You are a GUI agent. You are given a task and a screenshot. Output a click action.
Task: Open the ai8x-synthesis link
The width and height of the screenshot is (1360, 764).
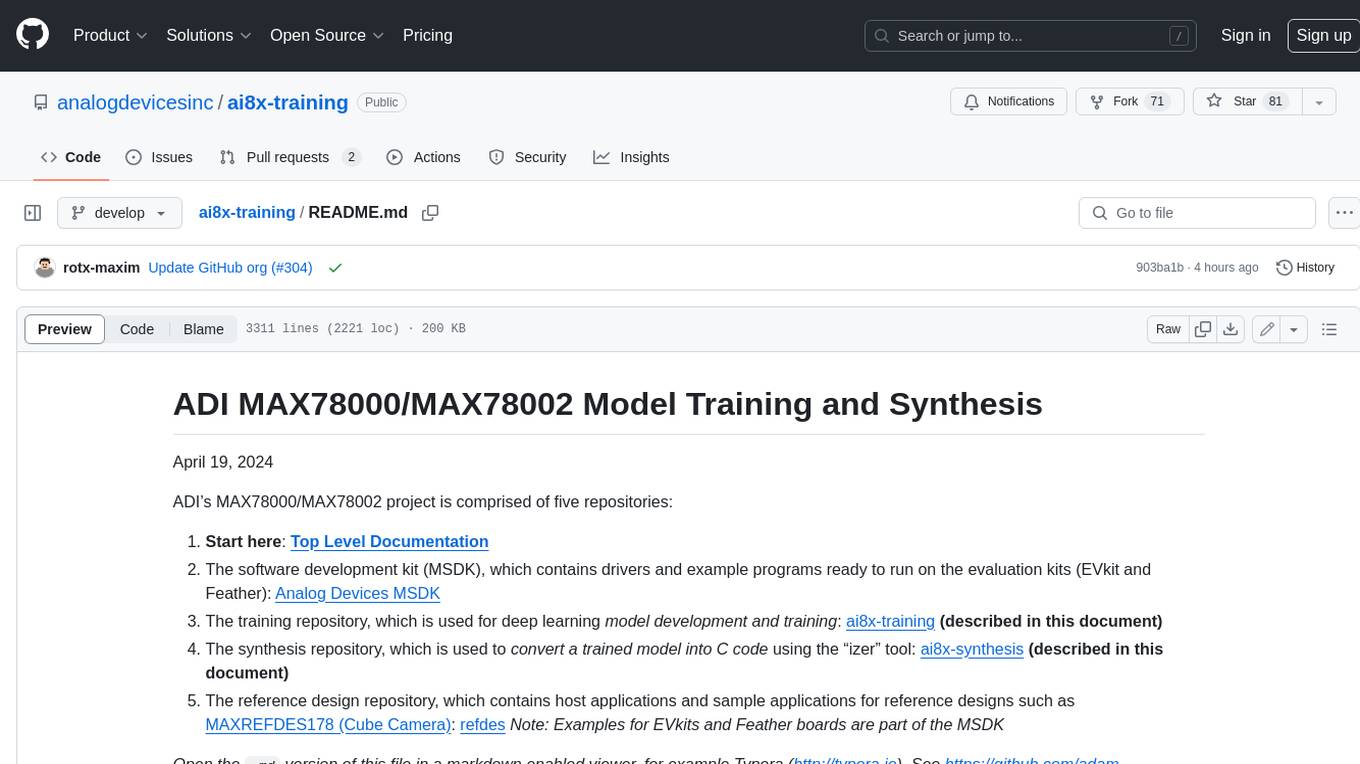(x=972, y=649)
